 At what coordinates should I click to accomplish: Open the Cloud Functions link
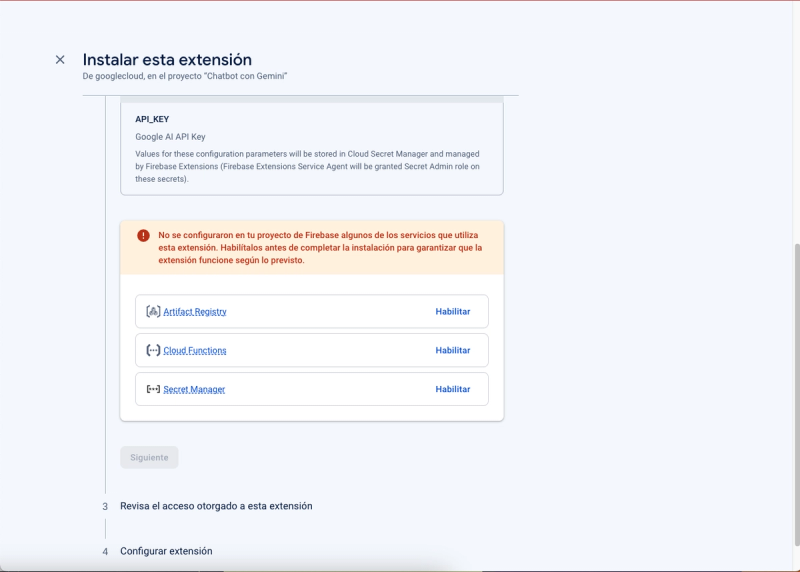pos(195,351)
